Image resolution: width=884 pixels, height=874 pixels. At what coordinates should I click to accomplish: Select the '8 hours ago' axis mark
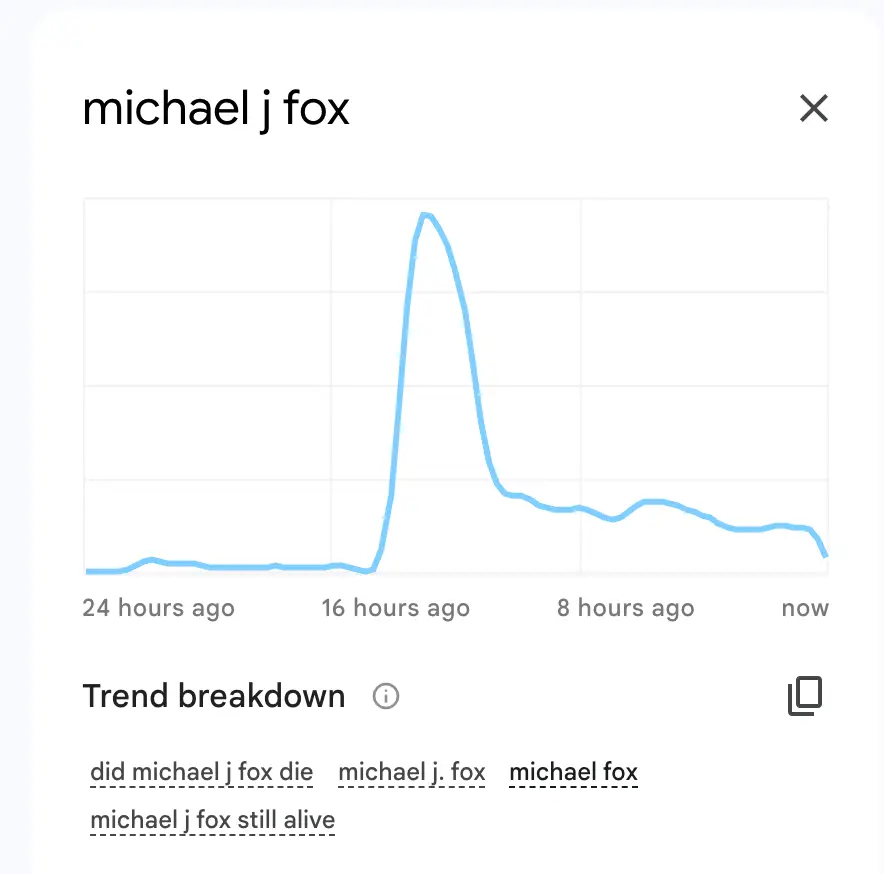click(x=625, y=607)
